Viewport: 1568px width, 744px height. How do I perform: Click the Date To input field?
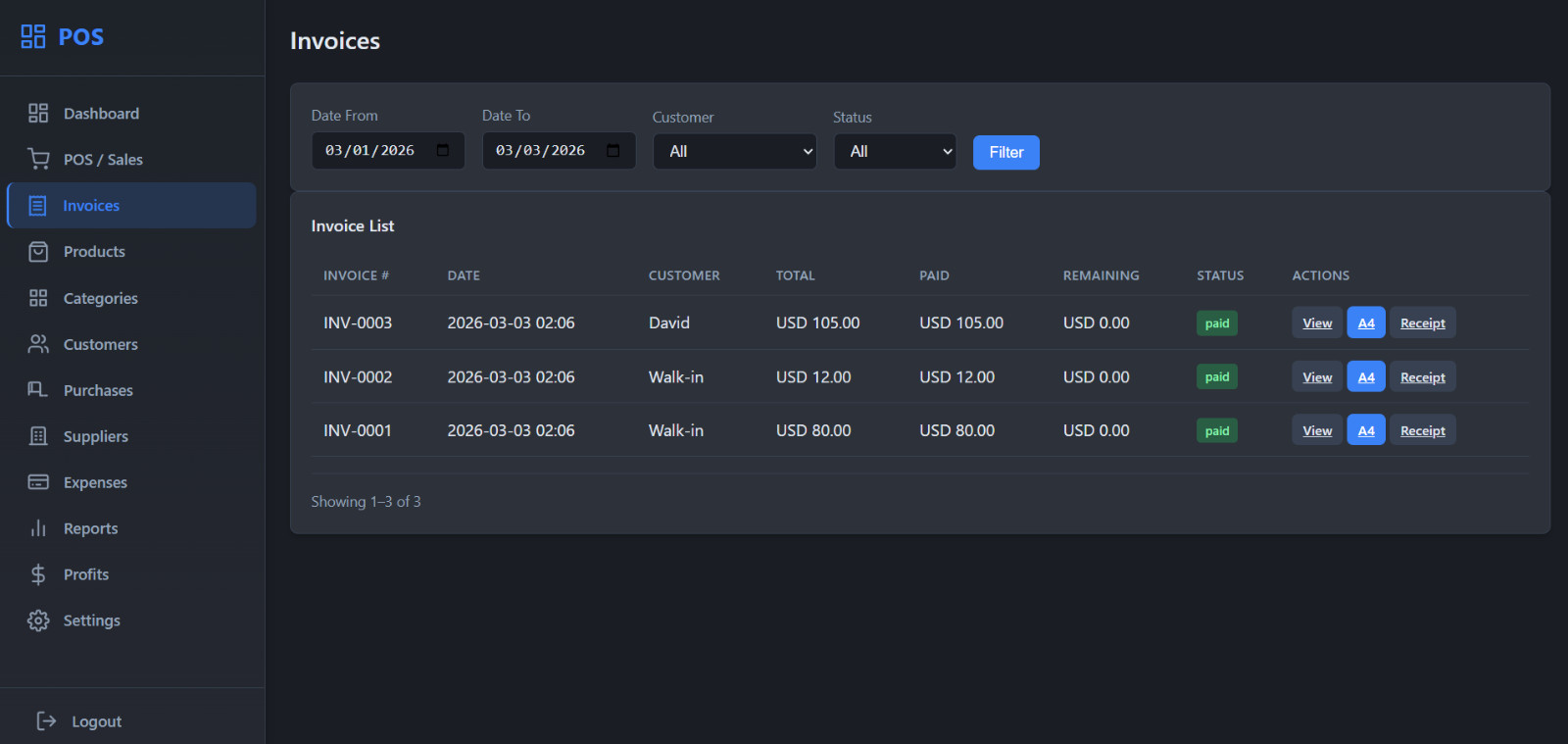click(x=559, y=151)
